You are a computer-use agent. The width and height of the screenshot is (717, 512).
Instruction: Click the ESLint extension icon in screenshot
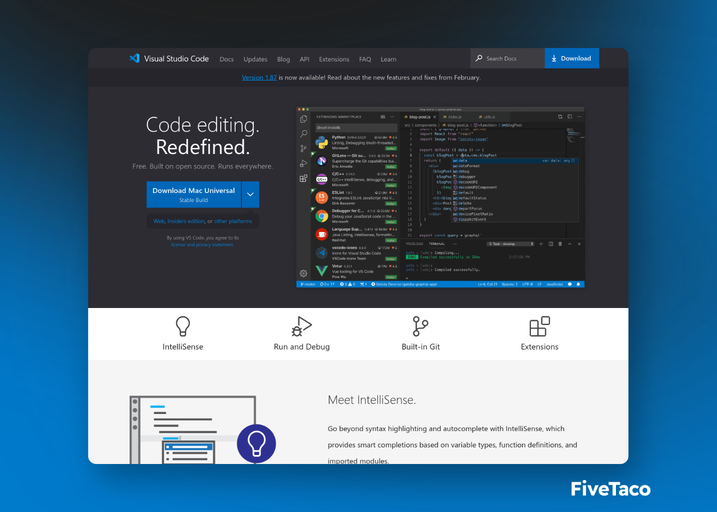[x=322, y=197]
